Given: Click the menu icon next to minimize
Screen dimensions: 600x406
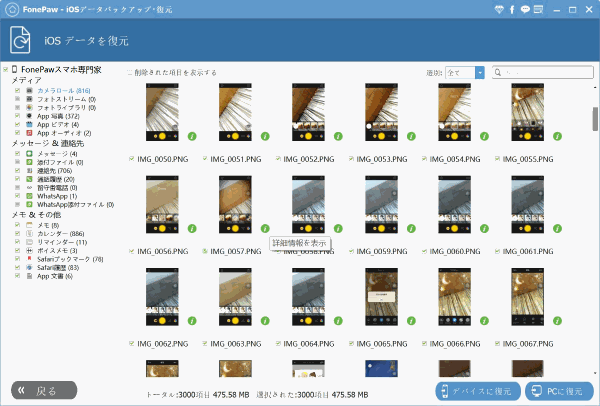Looking at the screenshot, I should (x=538, y=10).
